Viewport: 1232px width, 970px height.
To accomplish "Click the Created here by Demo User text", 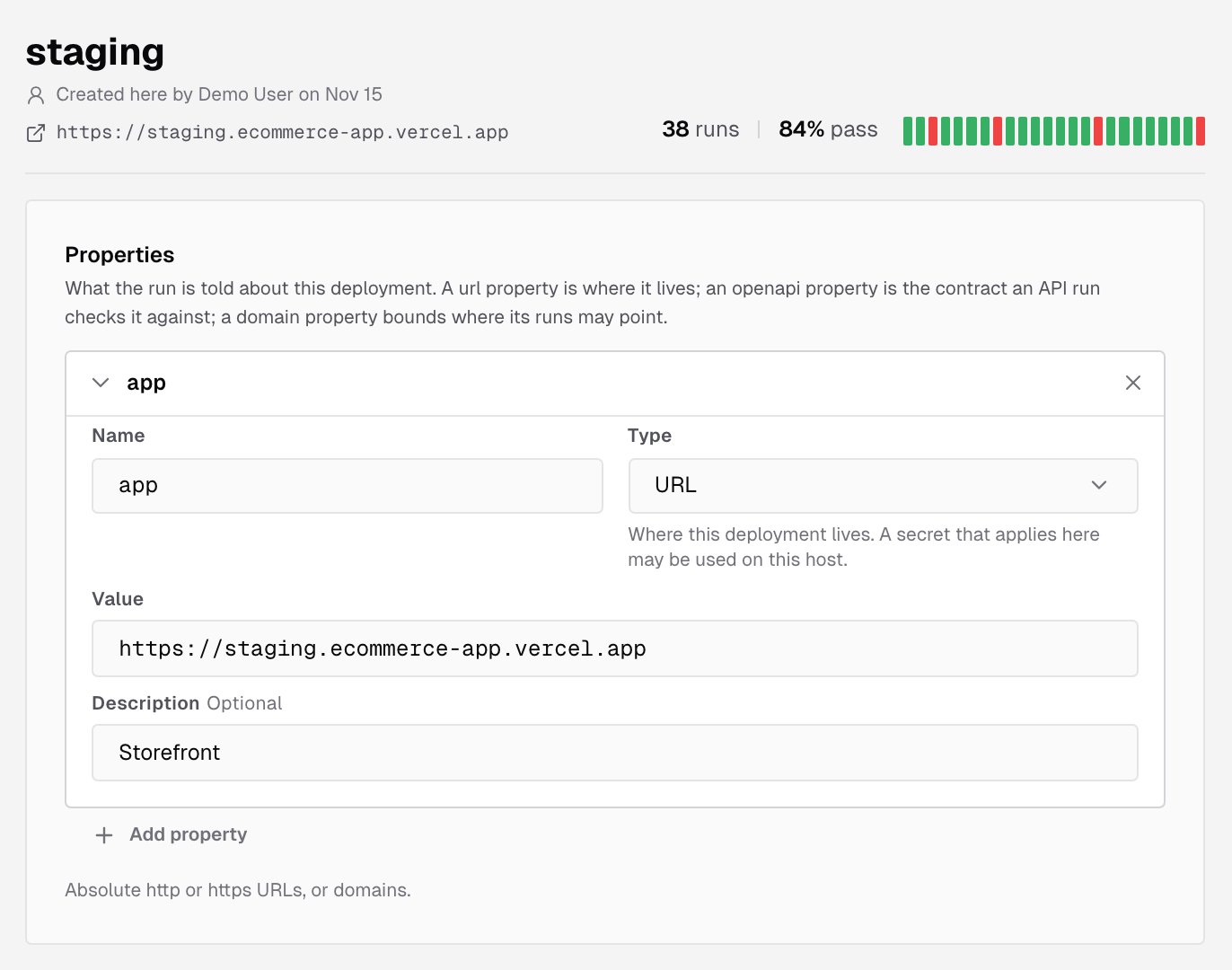I will tap(219, 94).
